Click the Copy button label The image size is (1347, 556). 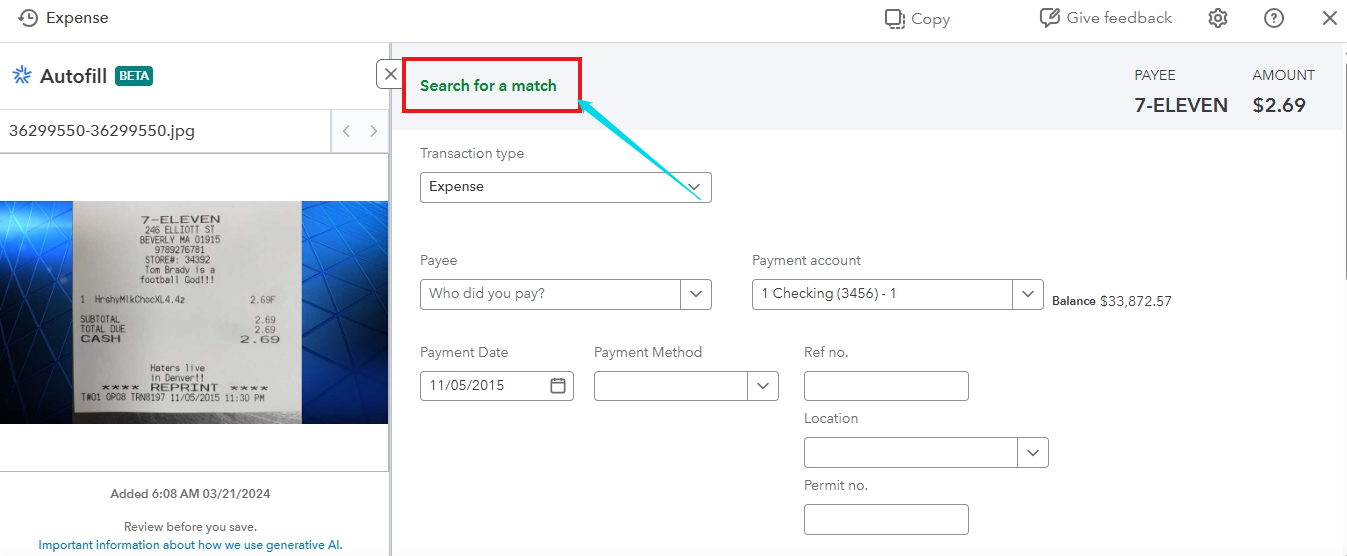click(930, 18)
